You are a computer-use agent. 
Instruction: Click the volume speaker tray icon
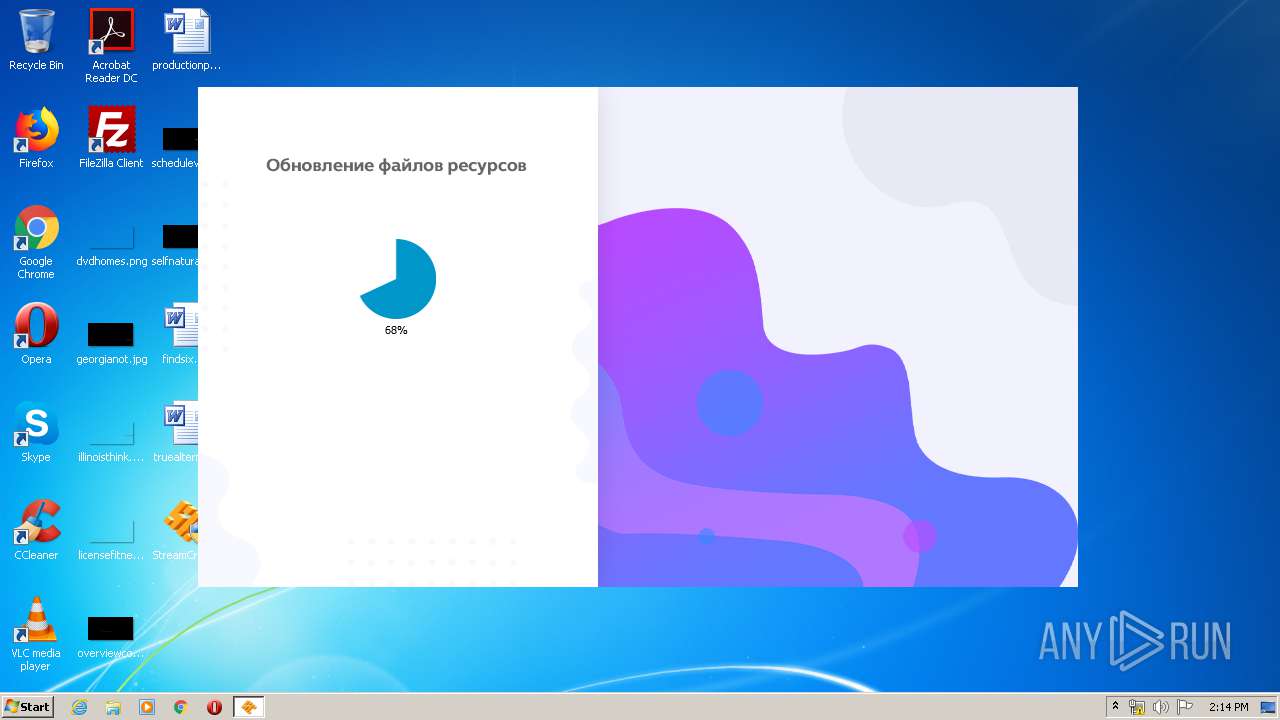tap(1161, 707)
